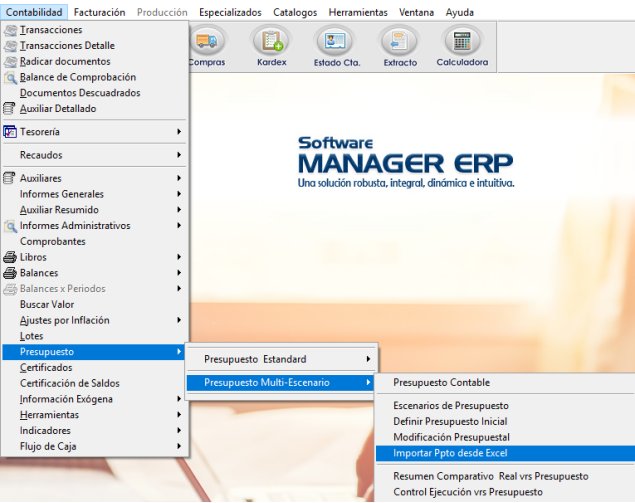Expand the Auxiliar Resumido submenu arrow
Screen dimensions: 635x503
point(179,210)
